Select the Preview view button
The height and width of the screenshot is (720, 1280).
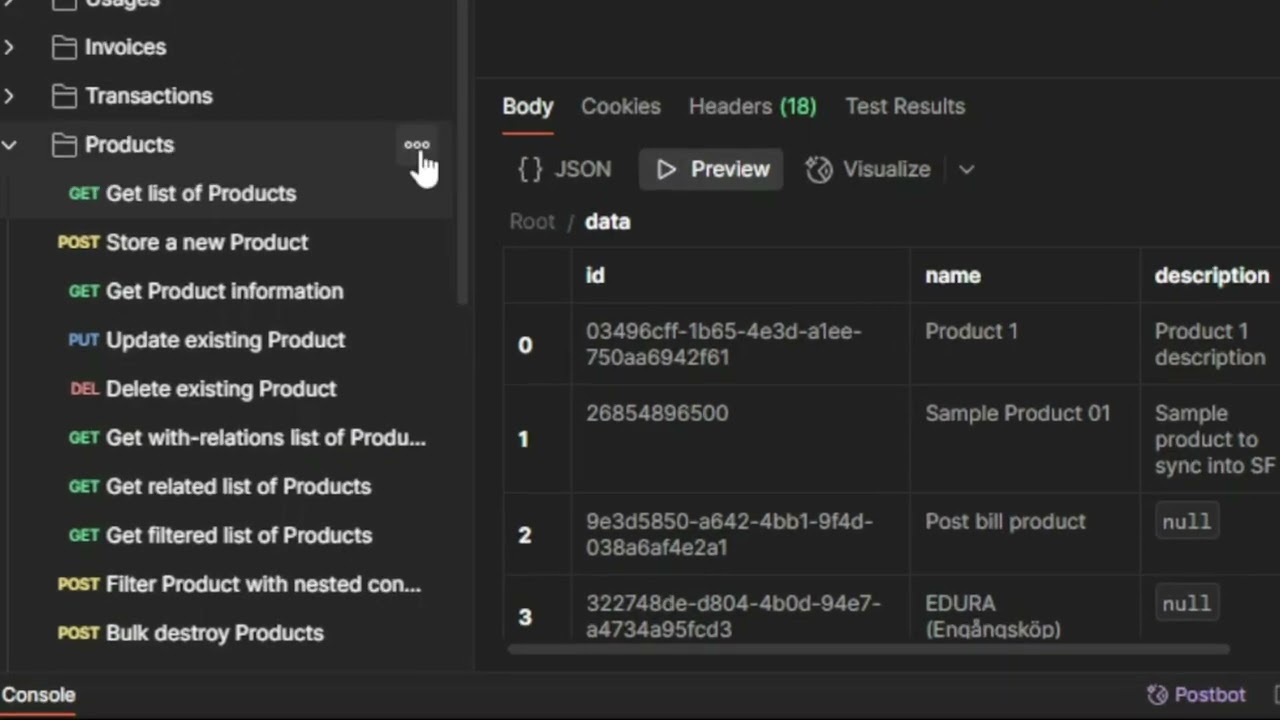(711, 170)
